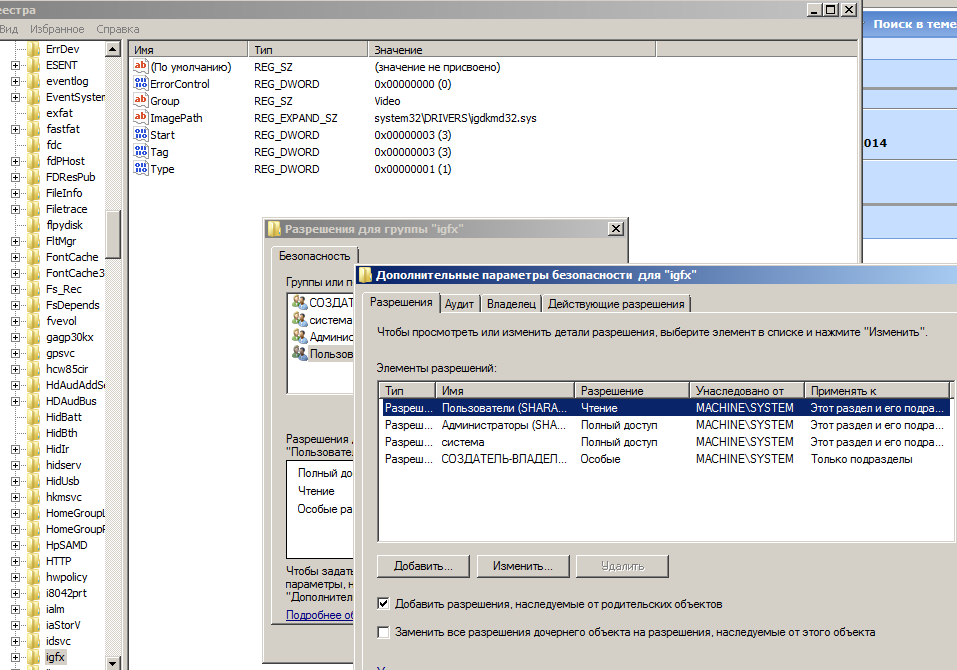The image size is (957, 670).
Task: Click the Type DWORD value icon
Action: [140, 169]
